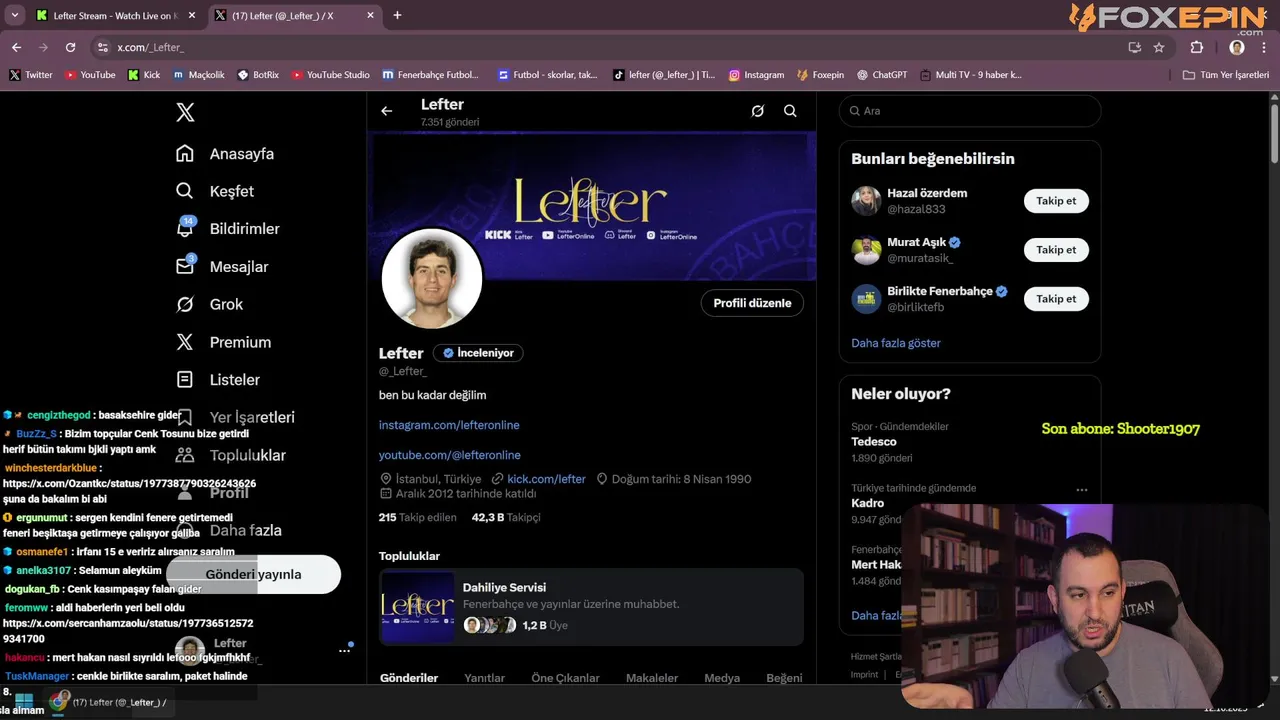This screenshot has width=1280, height=720.
Task: Open the instagram.com/lefteronline link
Action: click(x=449, y=425)
